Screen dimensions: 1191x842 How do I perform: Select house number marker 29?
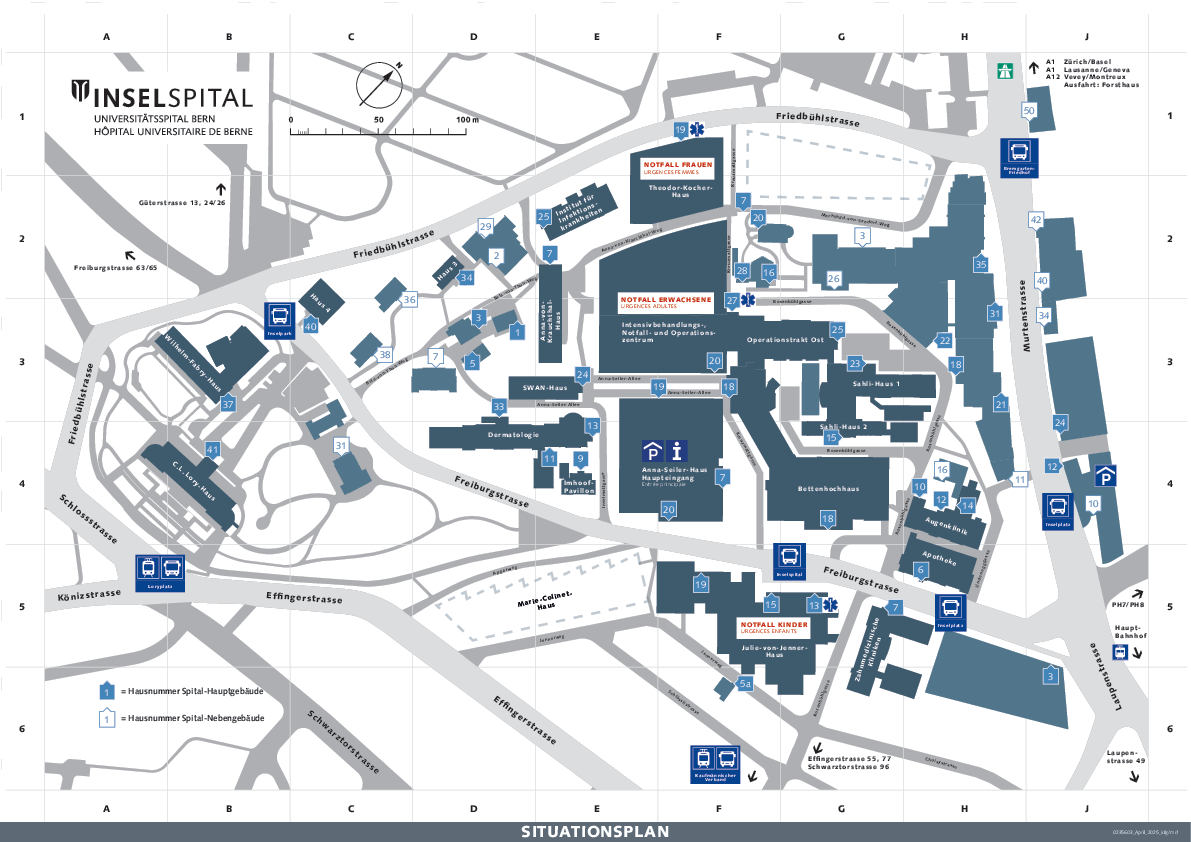pos(486,226)
